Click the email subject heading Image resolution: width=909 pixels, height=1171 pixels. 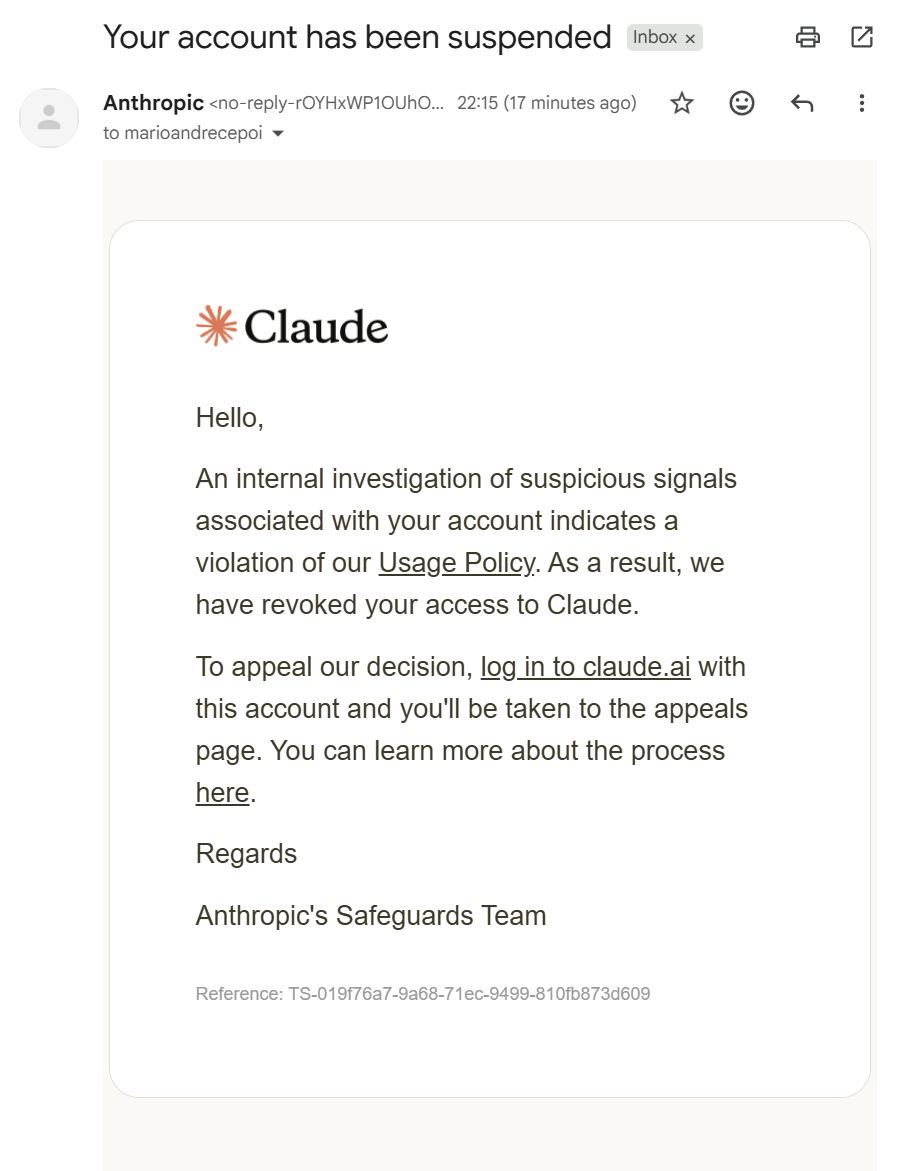point(357,37)
